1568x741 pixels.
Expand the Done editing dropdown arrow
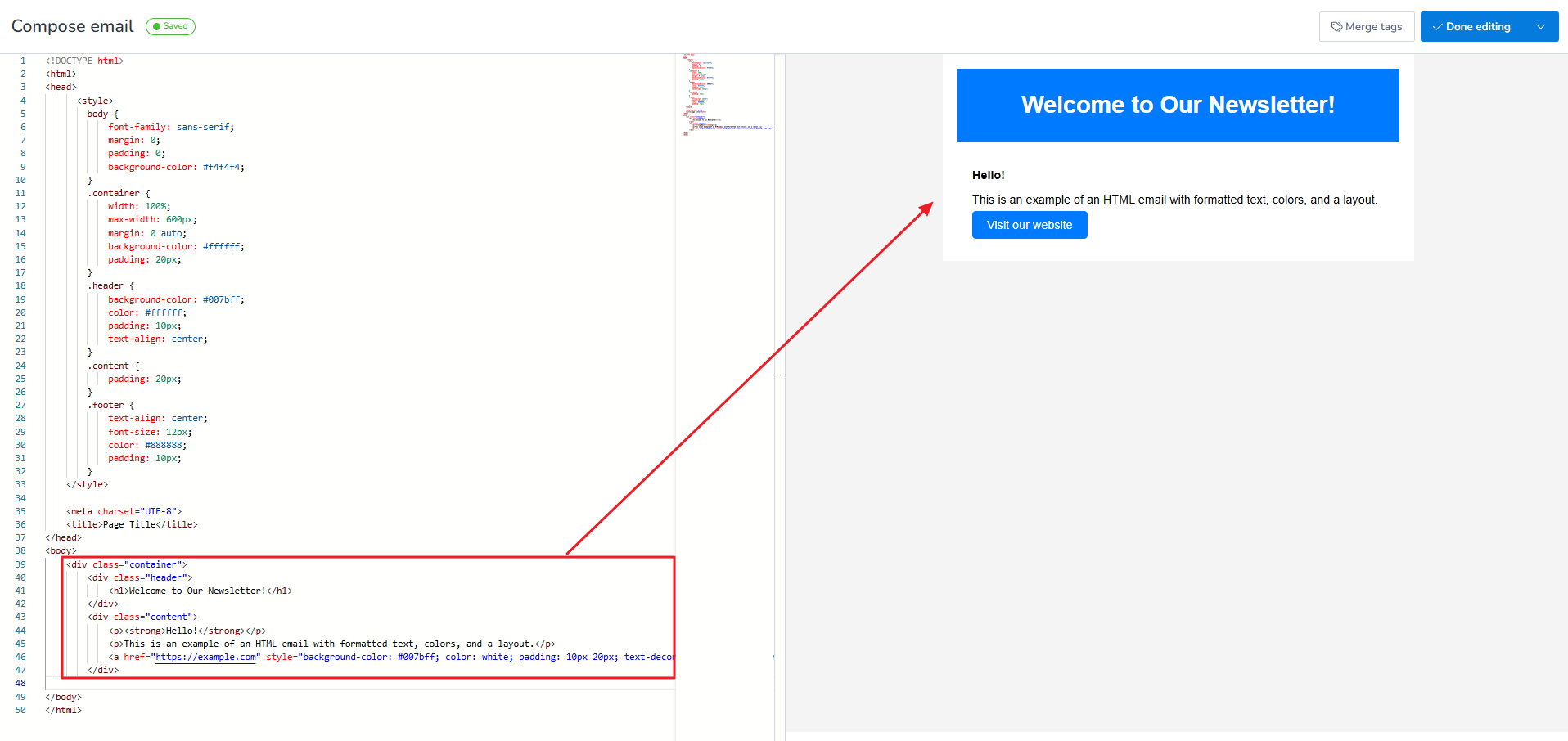click(x=1541, y=27)
